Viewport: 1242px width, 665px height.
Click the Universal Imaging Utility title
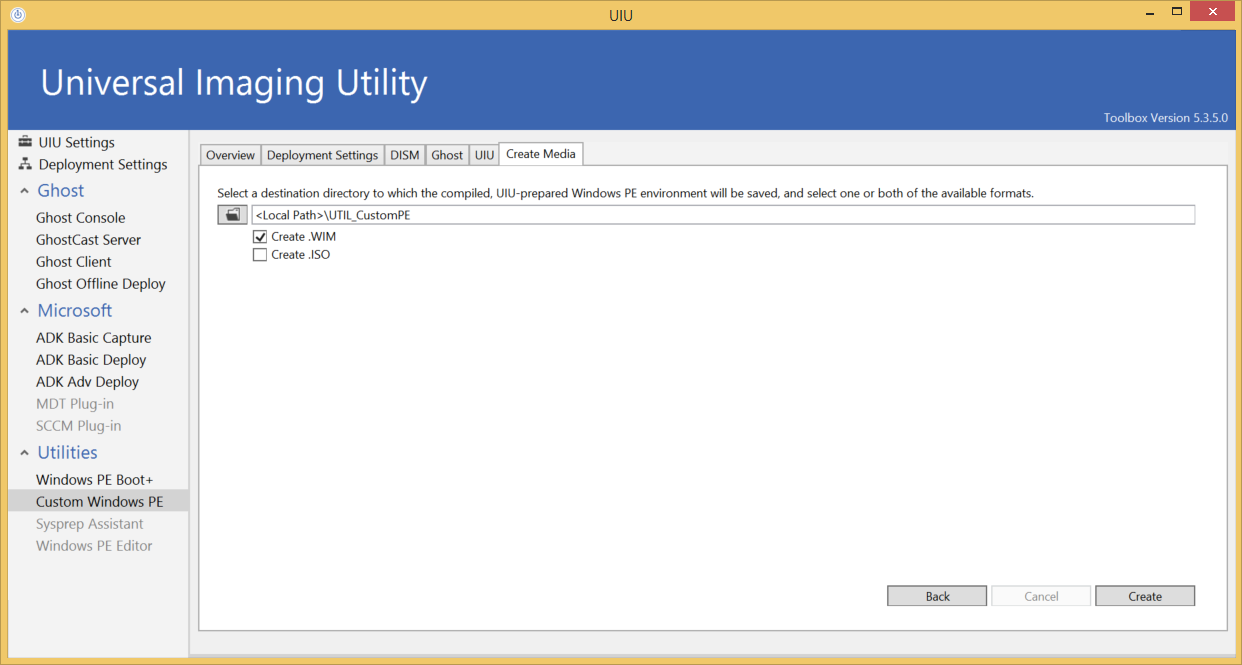click(234, 82)
